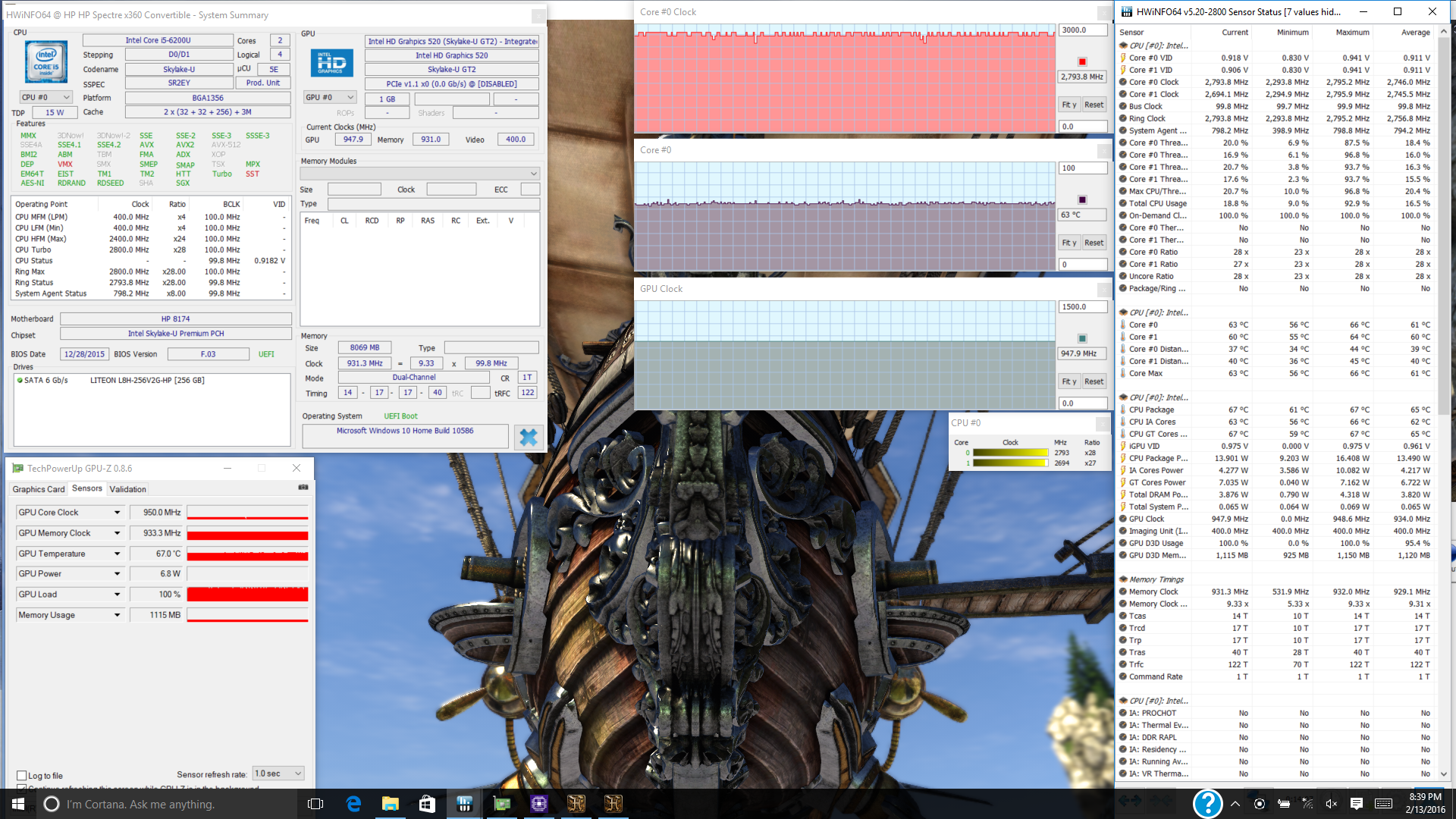Open the Windows Store taskbar icon
This screenshot has width=1456, height=819.
427,804
